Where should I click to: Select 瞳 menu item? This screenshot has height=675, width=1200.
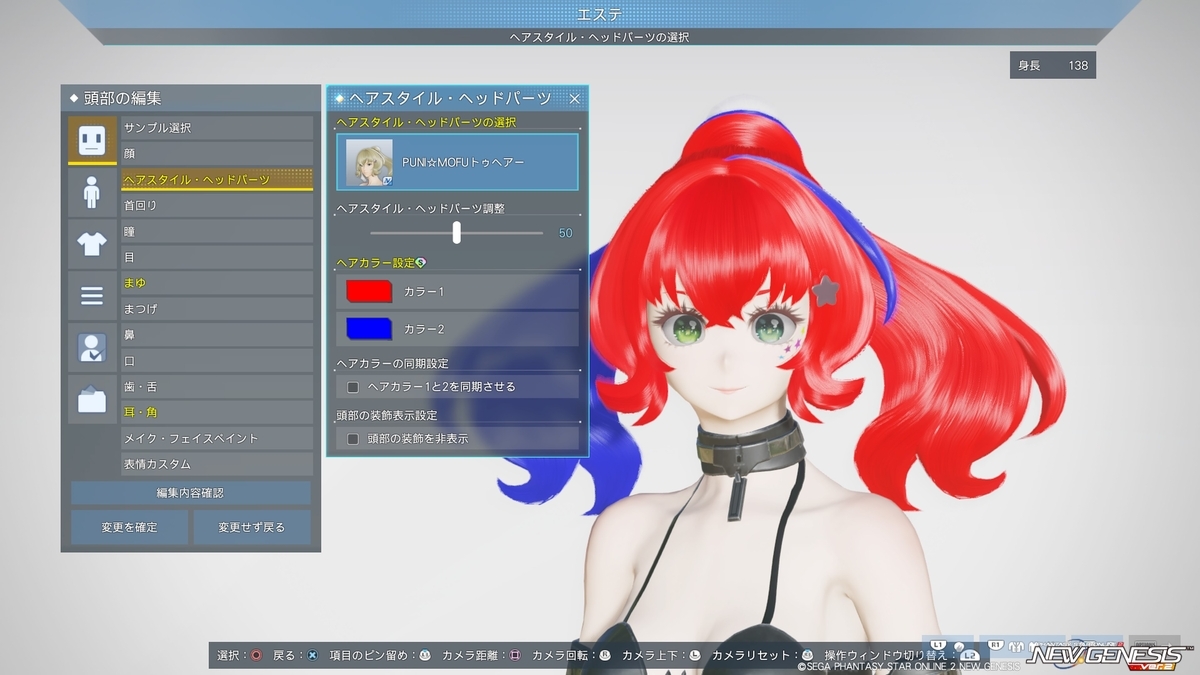coord(217,231)
